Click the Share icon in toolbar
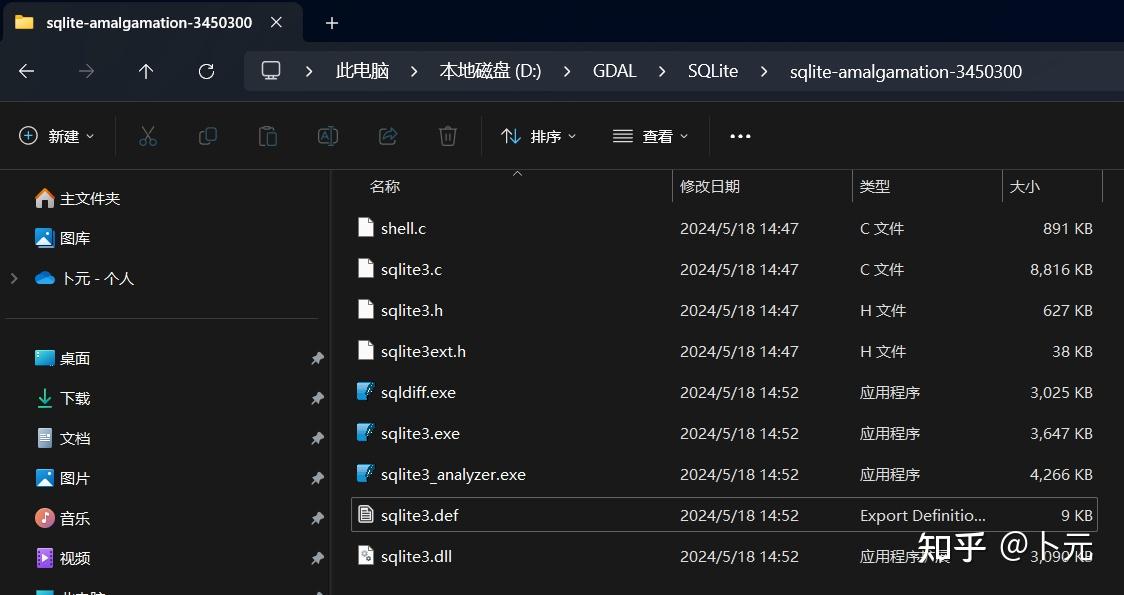Image resolution: width=1124 pixels, height=595 pixels. click(388, 136)
